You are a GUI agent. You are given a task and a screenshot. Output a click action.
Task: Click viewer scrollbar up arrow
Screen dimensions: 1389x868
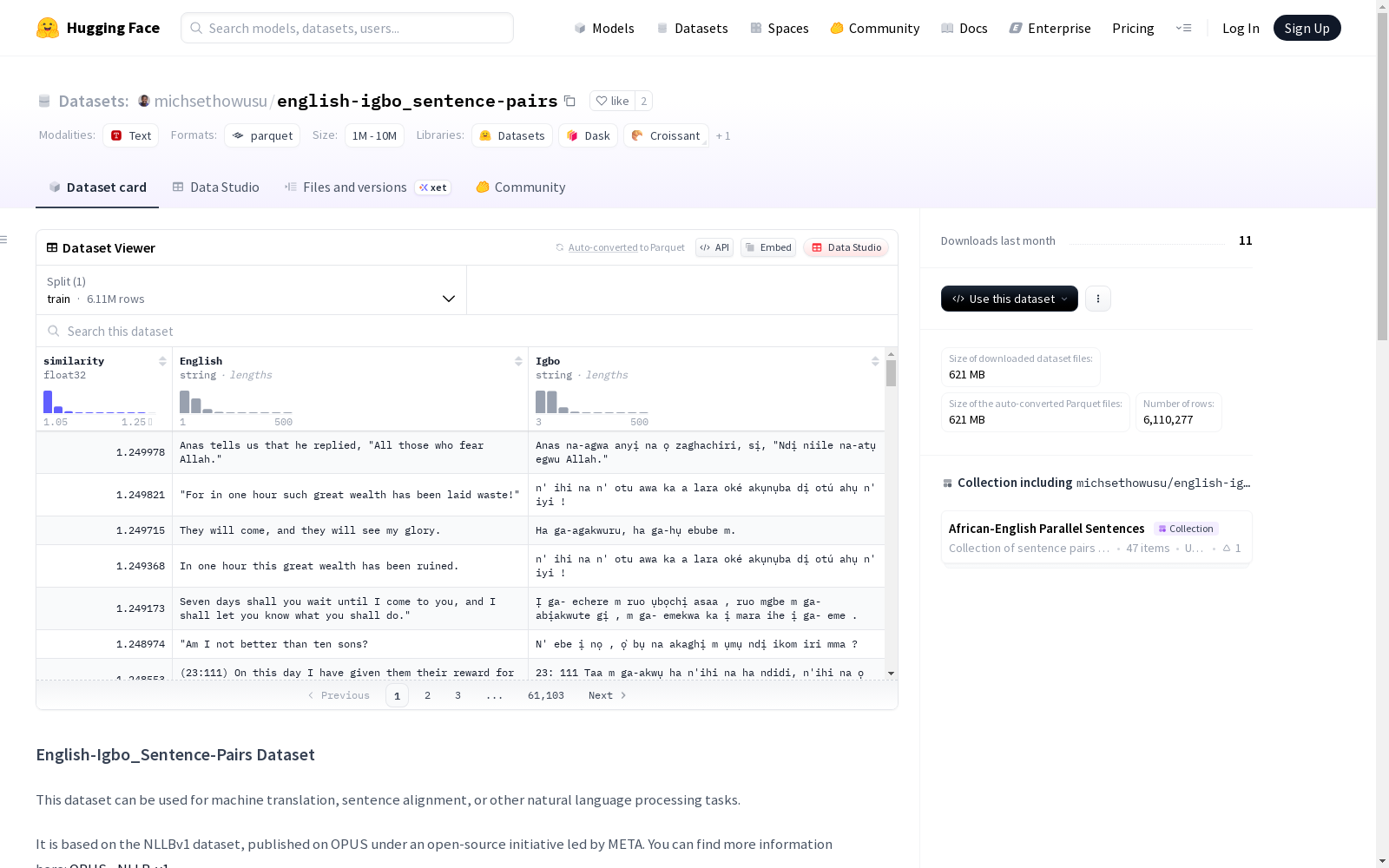[x=891, y=354]
